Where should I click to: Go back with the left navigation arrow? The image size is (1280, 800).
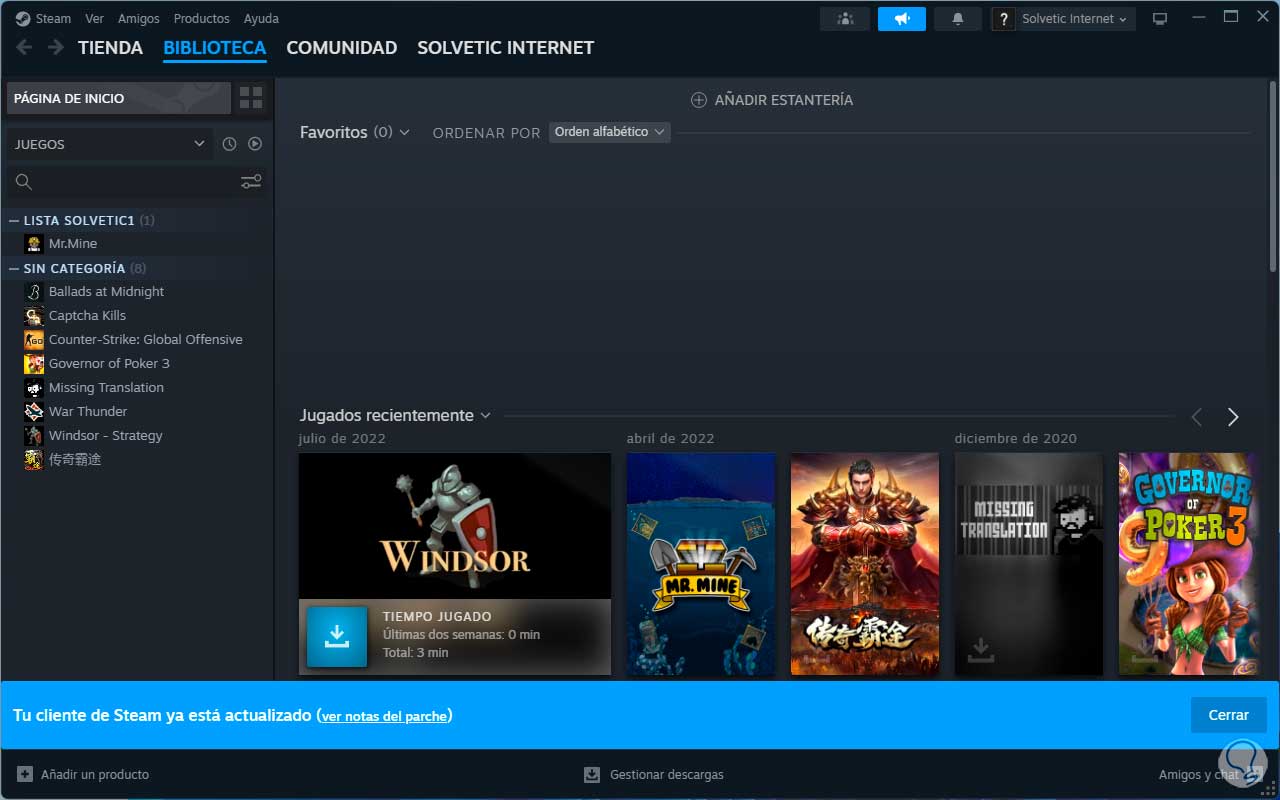(x=25, y=47)
